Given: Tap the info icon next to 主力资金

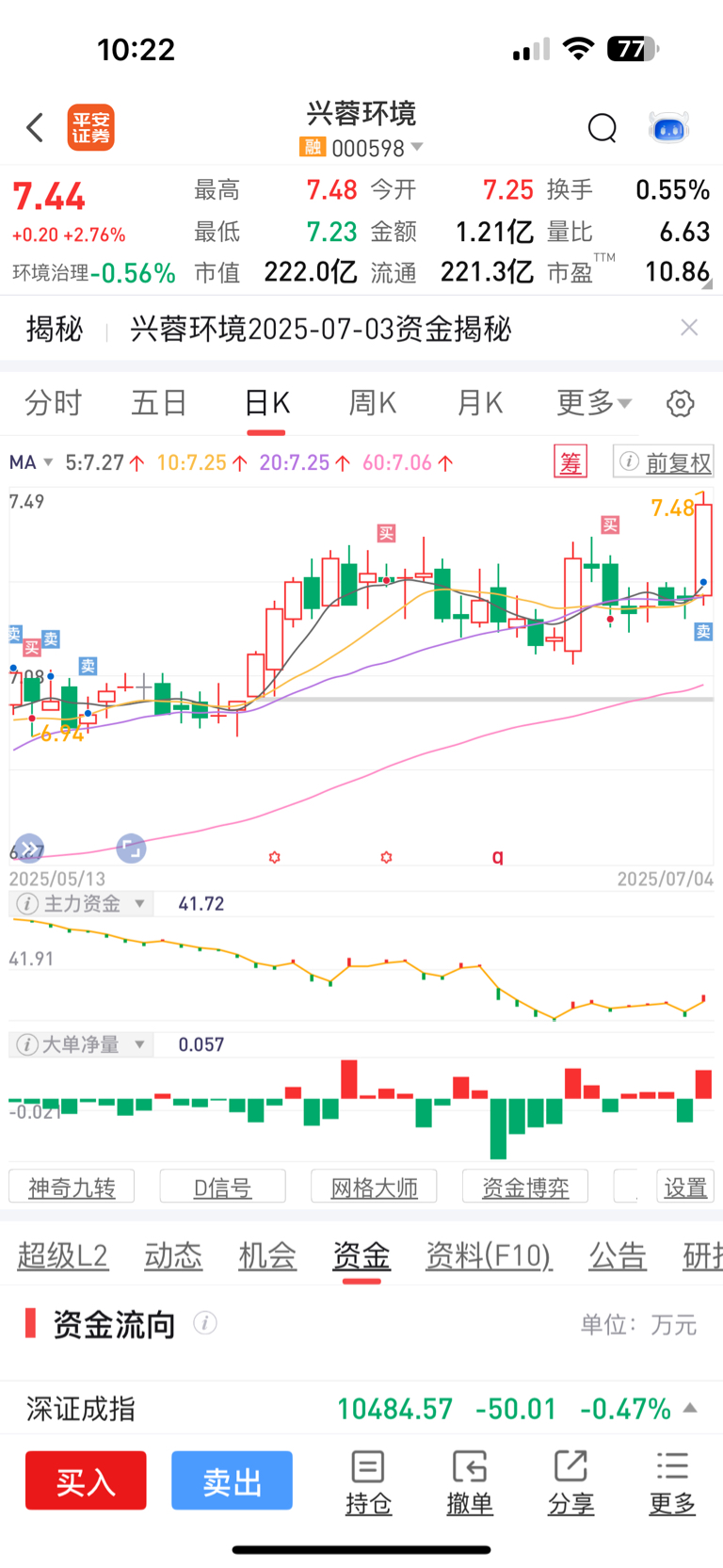Looking at the screenshot, I should point(27,904).
